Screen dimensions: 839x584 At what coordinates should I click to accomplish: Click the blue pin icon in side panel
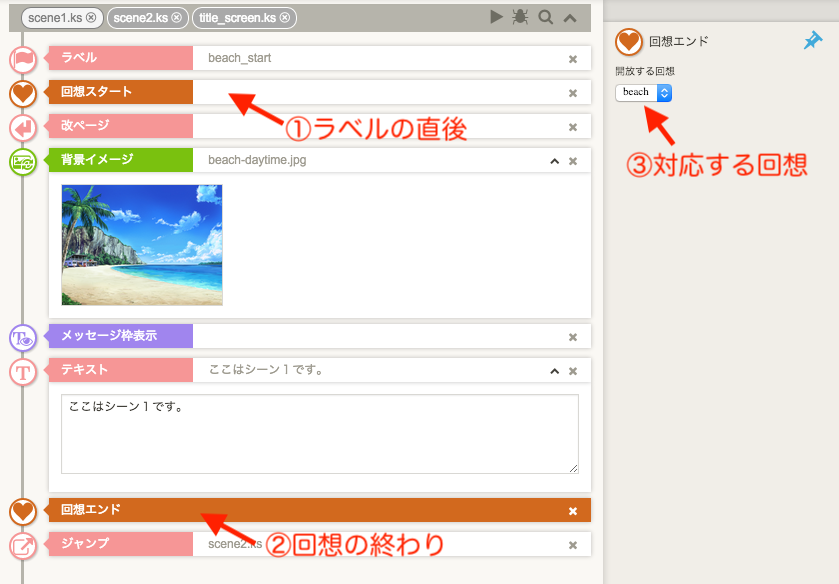[812, 40]
